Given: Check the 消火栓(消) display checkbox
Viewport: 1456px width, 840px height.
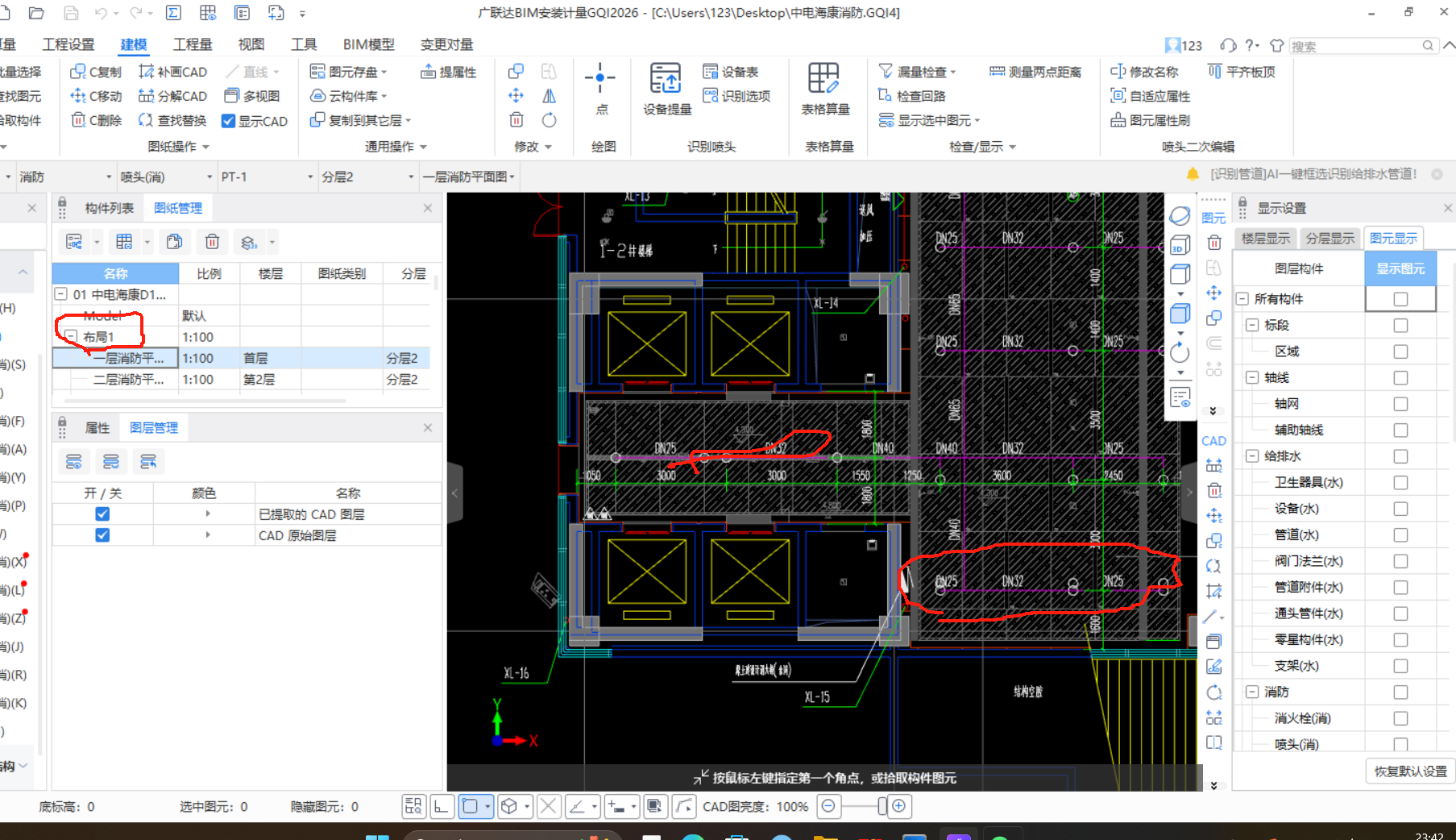Looking at the screenshot, I should click(x=1400, y=718).
